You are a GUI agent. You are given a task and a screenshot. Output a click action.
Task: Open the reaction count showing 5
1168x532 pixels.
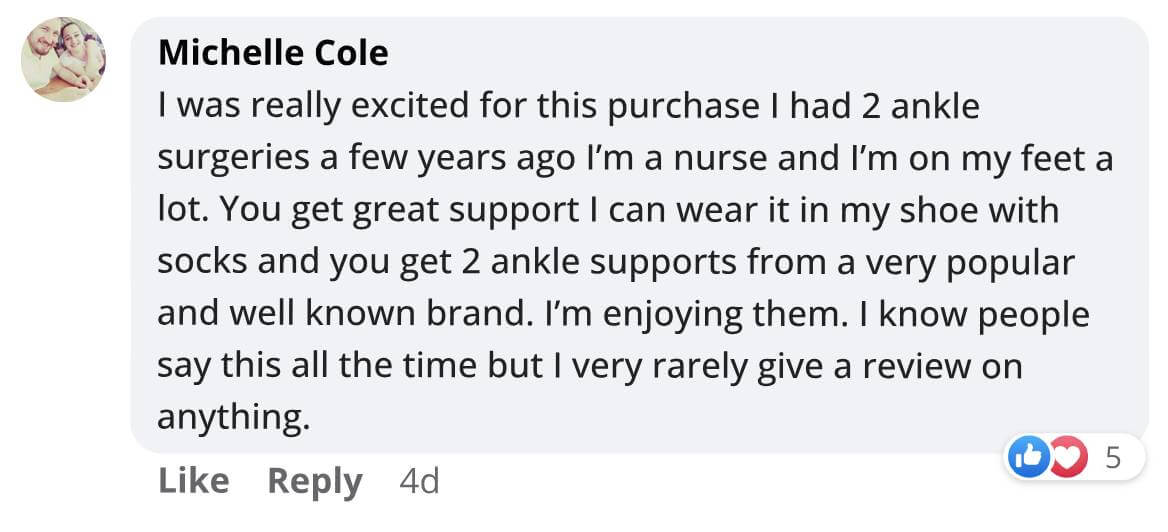point(1113,459)
